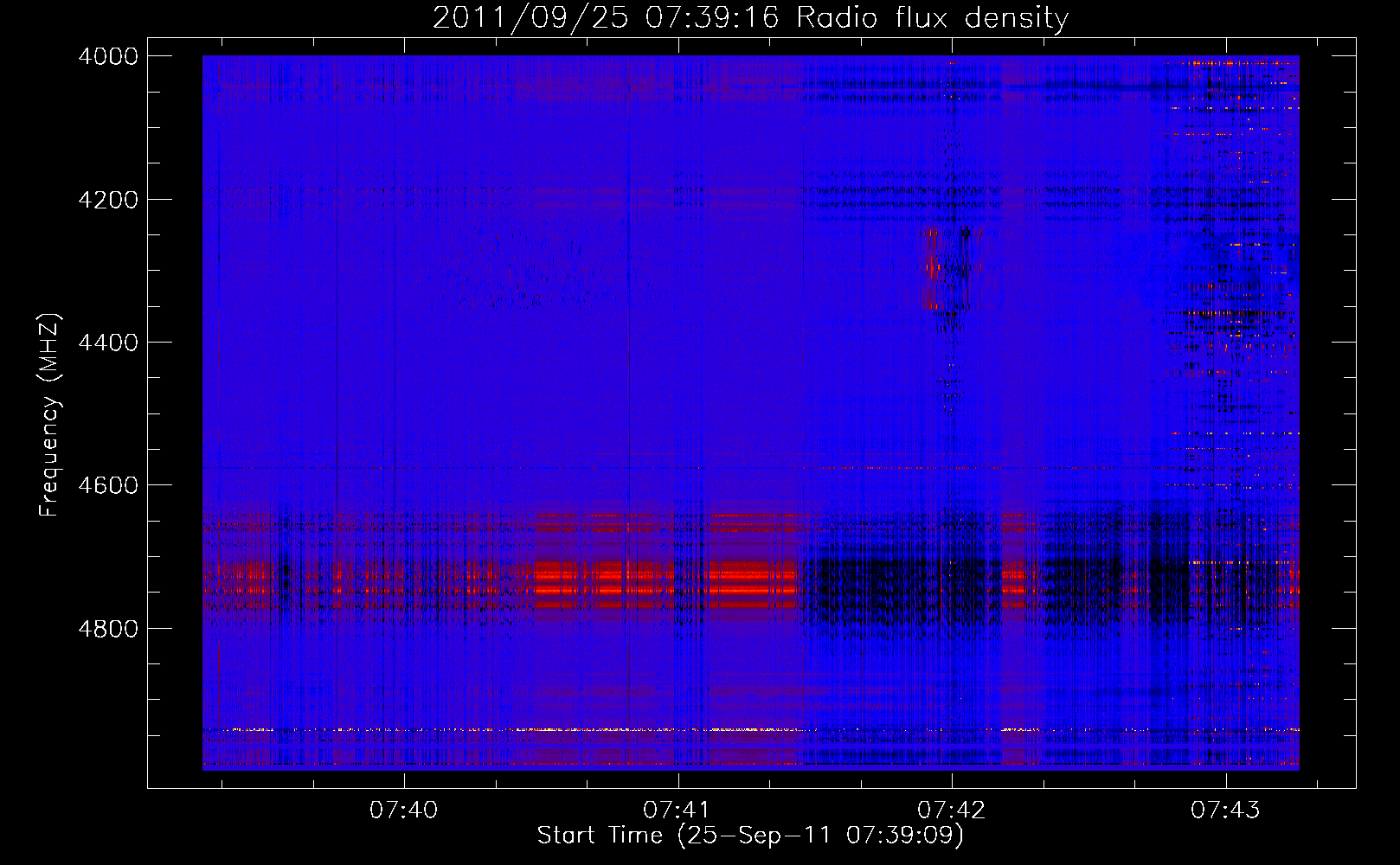Click the red burst feature near 4300 MHz
This screenshot has width=1400, height=865.
tap(933, 268)
